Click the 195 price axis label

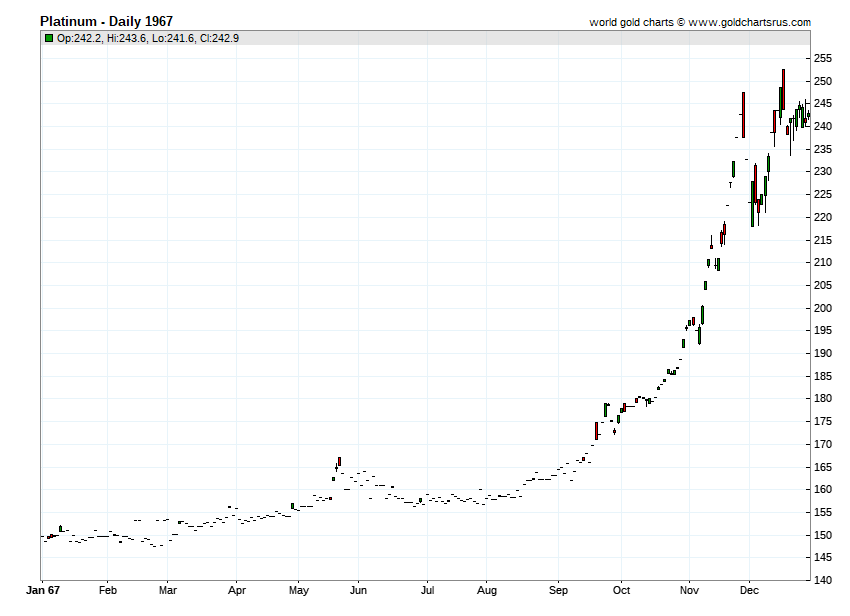822,330
